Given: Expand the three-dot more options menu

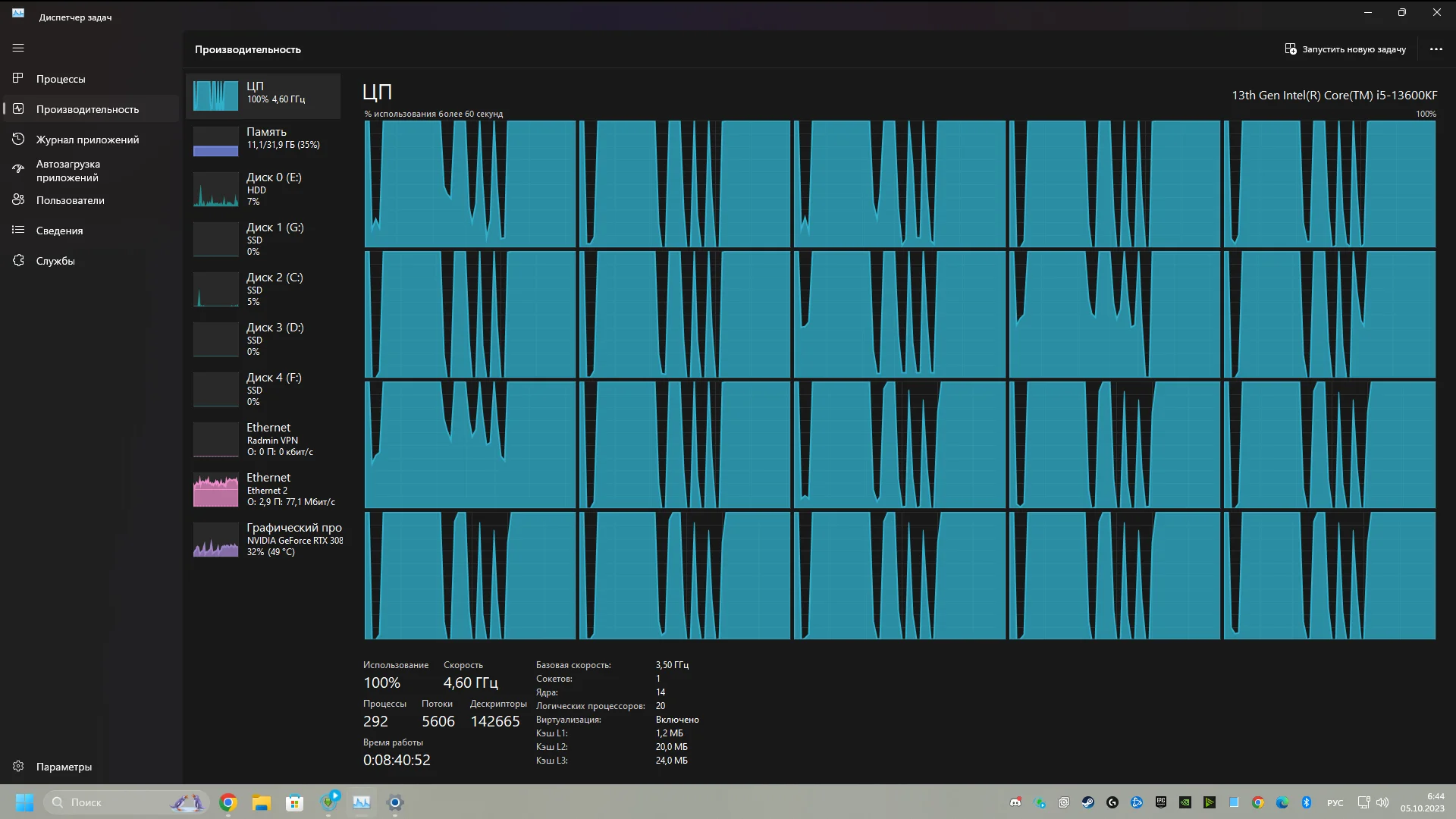Looking at the screenshot, I should (1436, 49).
